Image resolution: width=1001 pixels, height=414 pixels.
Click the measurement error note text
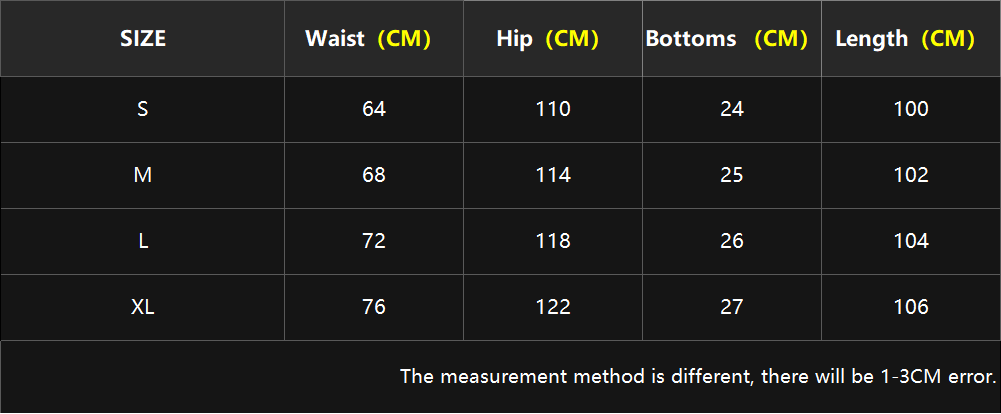pos(698,376)
